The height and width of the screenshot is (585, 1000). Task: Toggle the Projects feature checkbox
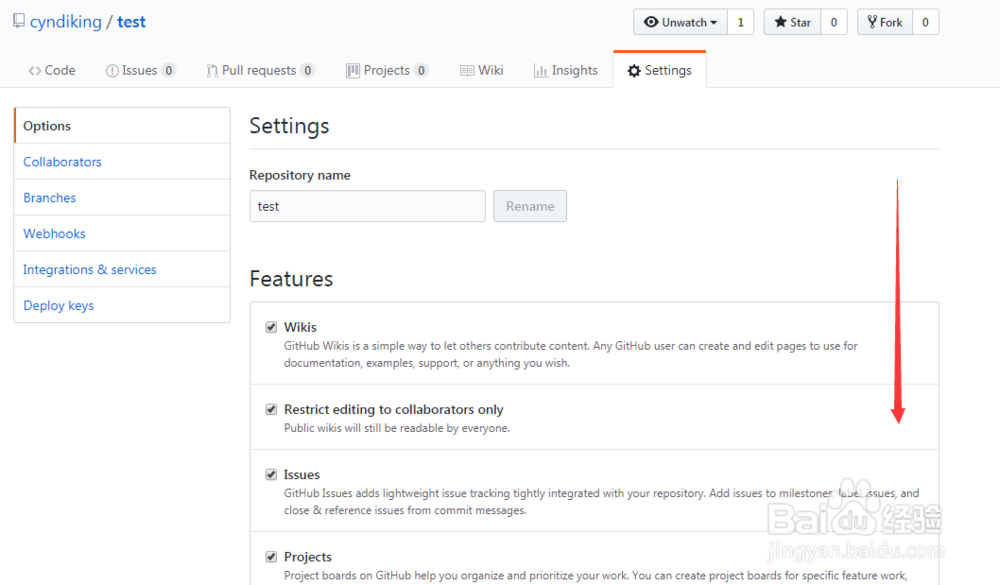[271, 557]
